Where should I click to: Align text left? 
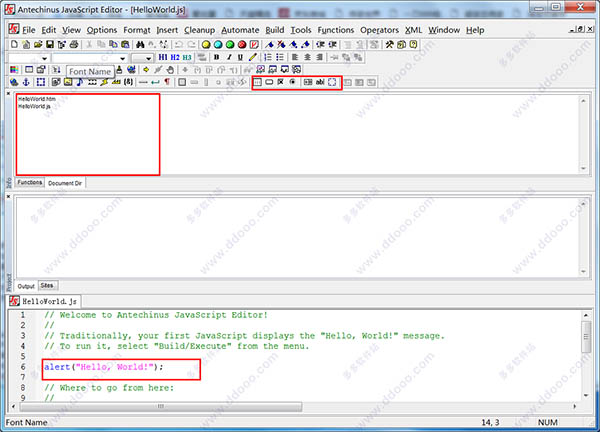tap(295, 57)
